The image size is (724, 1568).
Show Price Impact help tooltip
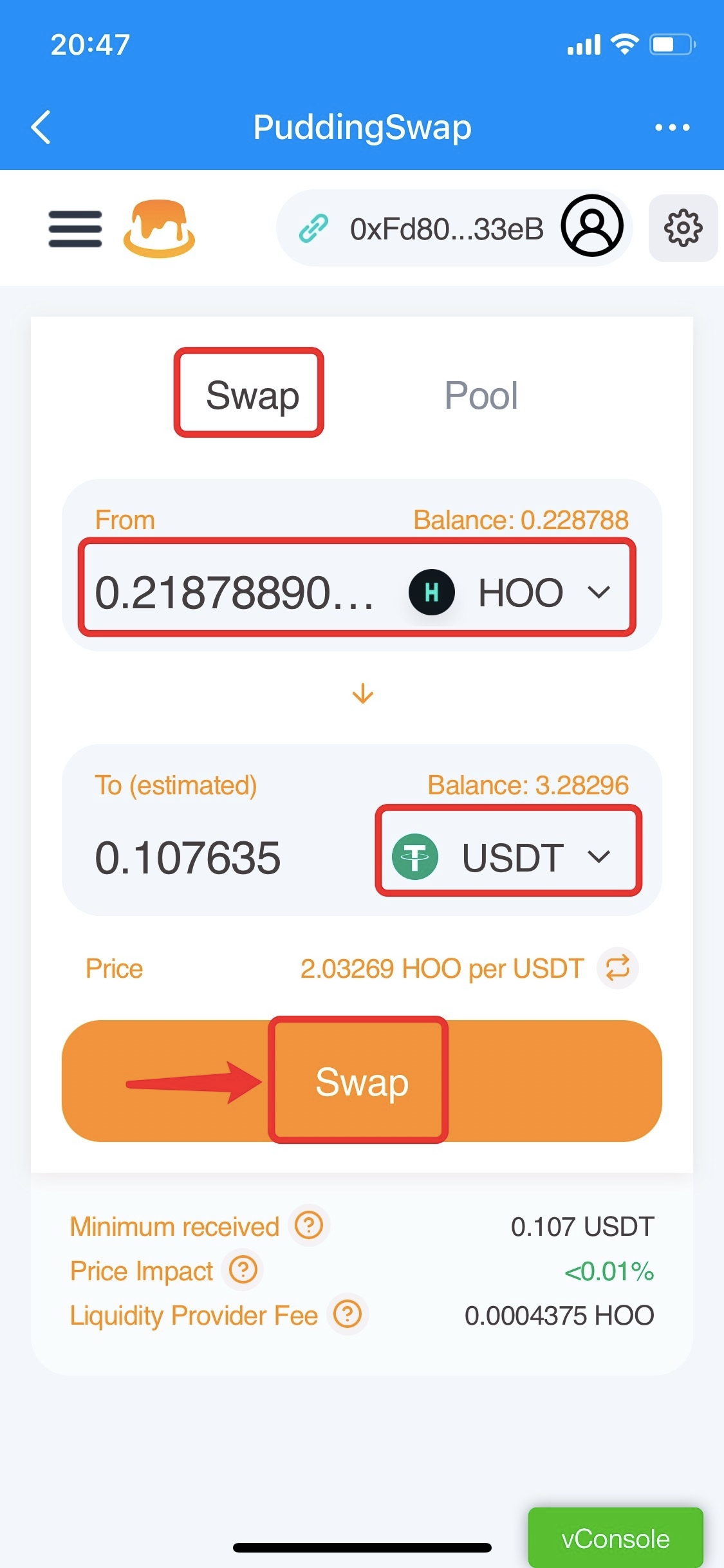(243, 1270)
